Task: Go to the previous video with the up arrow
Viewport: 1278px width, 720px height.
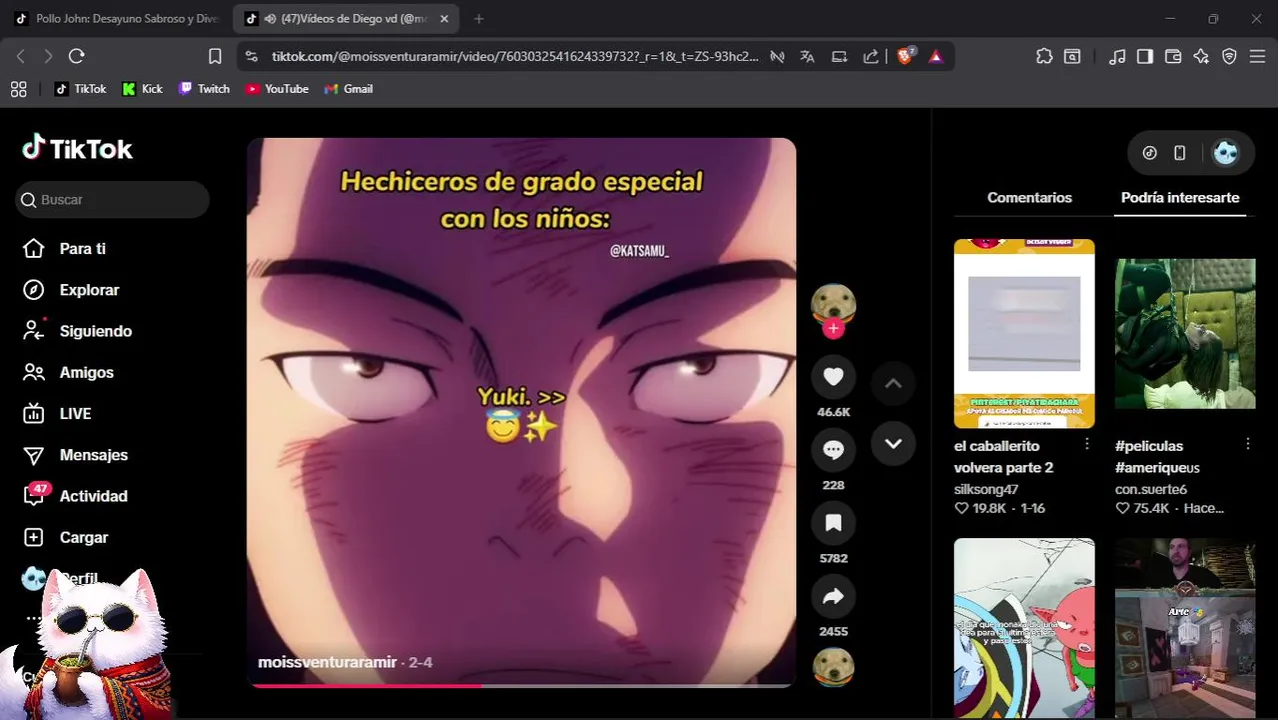Action: pyautogui.click(x=893, y=383)
